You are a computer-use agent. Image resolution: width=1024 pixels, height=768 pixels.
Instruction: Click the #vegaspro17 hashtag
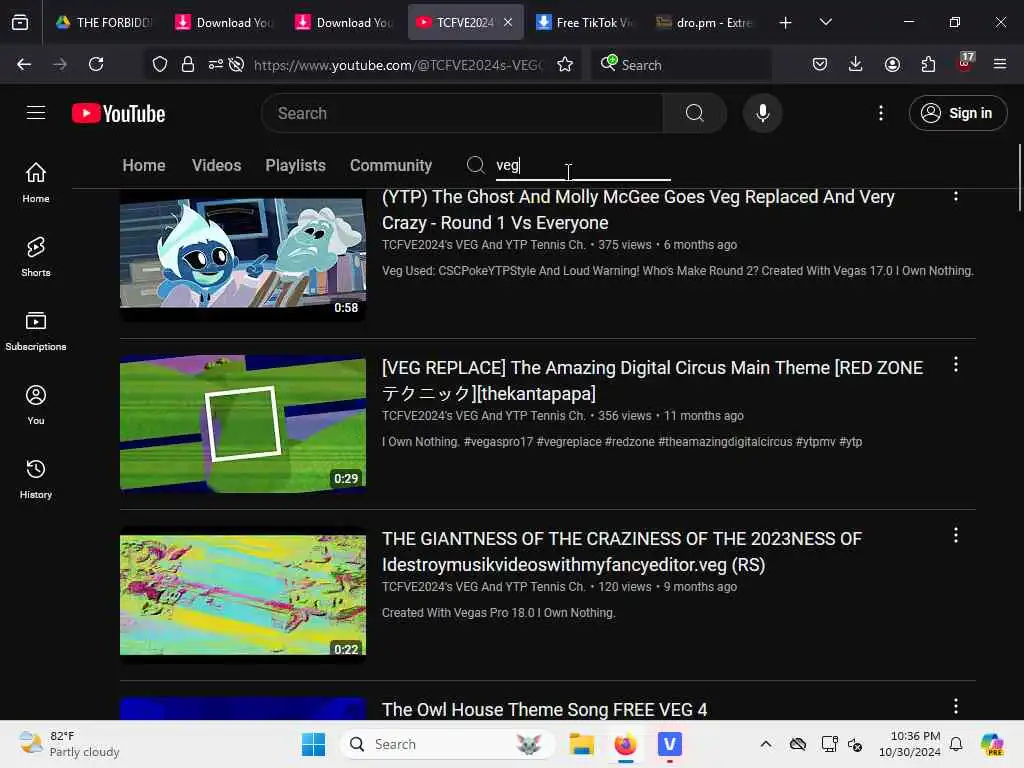498,441
